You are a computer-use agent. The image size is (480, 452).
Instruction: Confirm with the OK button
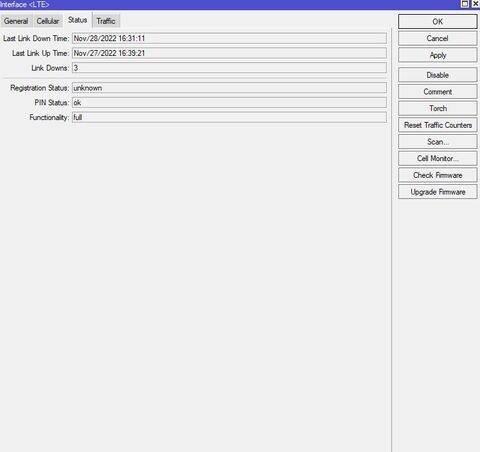tap(437, 22)
